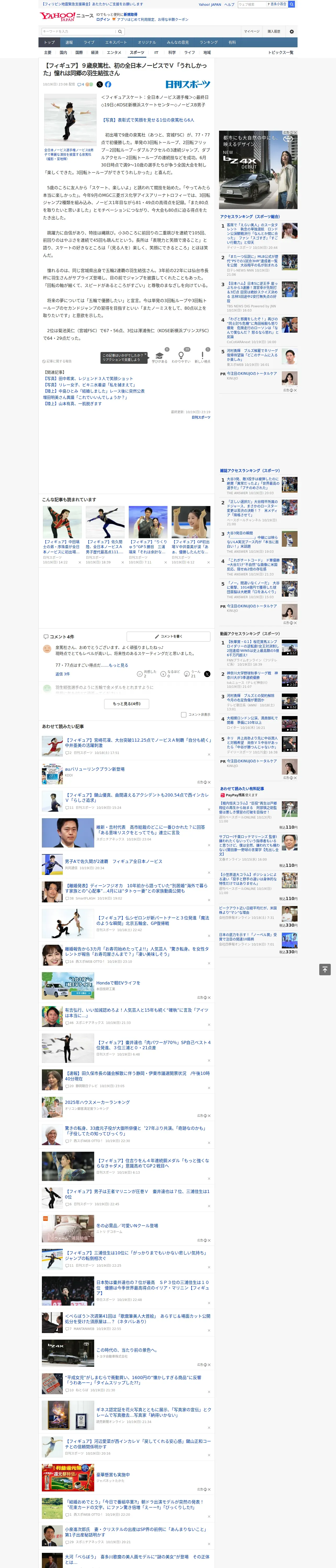Click the フィリピン地震緊急支援募金 banner link
336x1568 pixels.
(x=92, y=4)
